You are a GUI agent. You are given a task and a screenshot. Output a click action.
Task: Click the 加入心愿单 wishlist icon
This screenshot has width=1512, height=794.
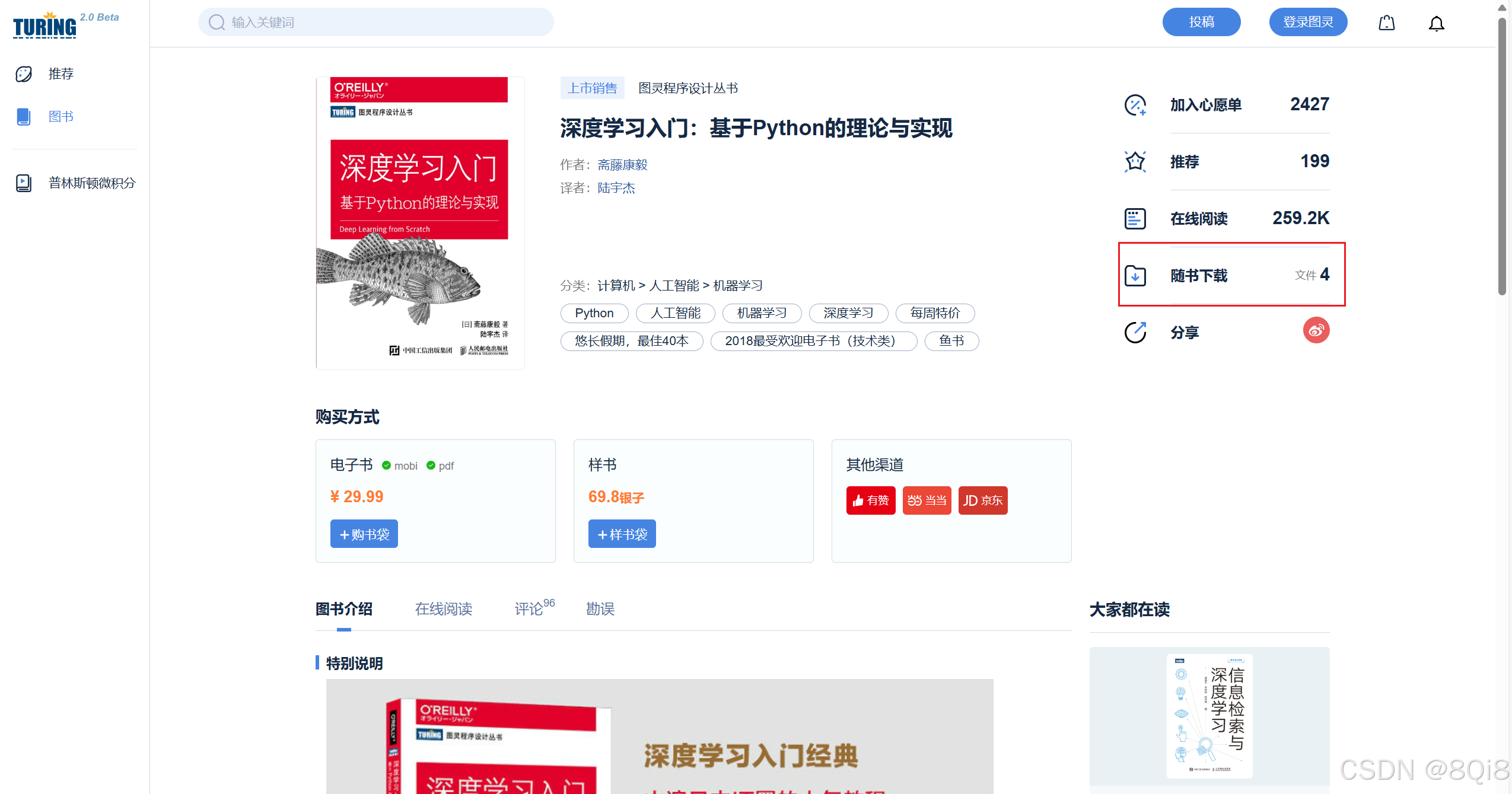(1135, 105)
